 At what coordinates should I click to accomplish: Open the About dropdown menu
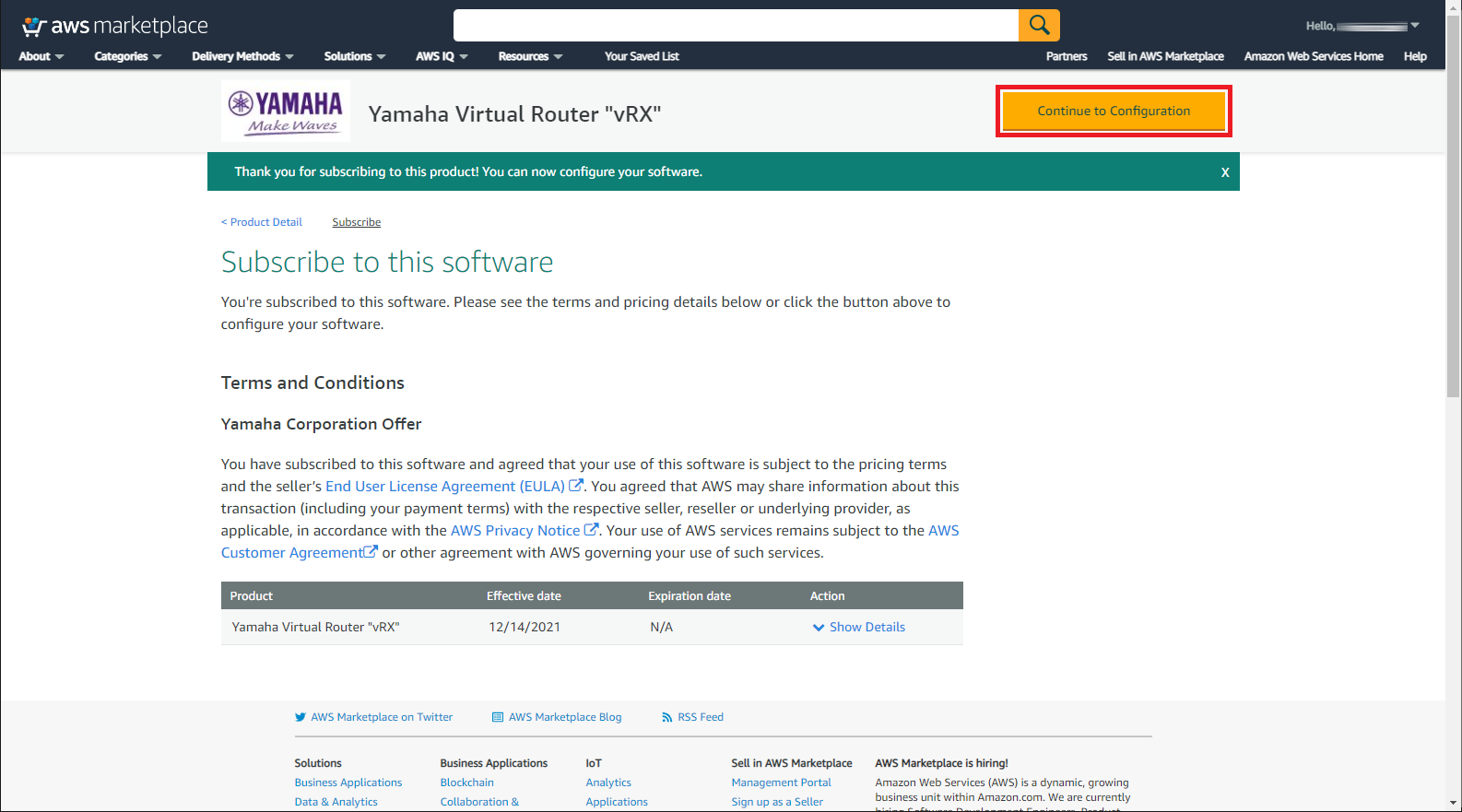coord(41,56)
